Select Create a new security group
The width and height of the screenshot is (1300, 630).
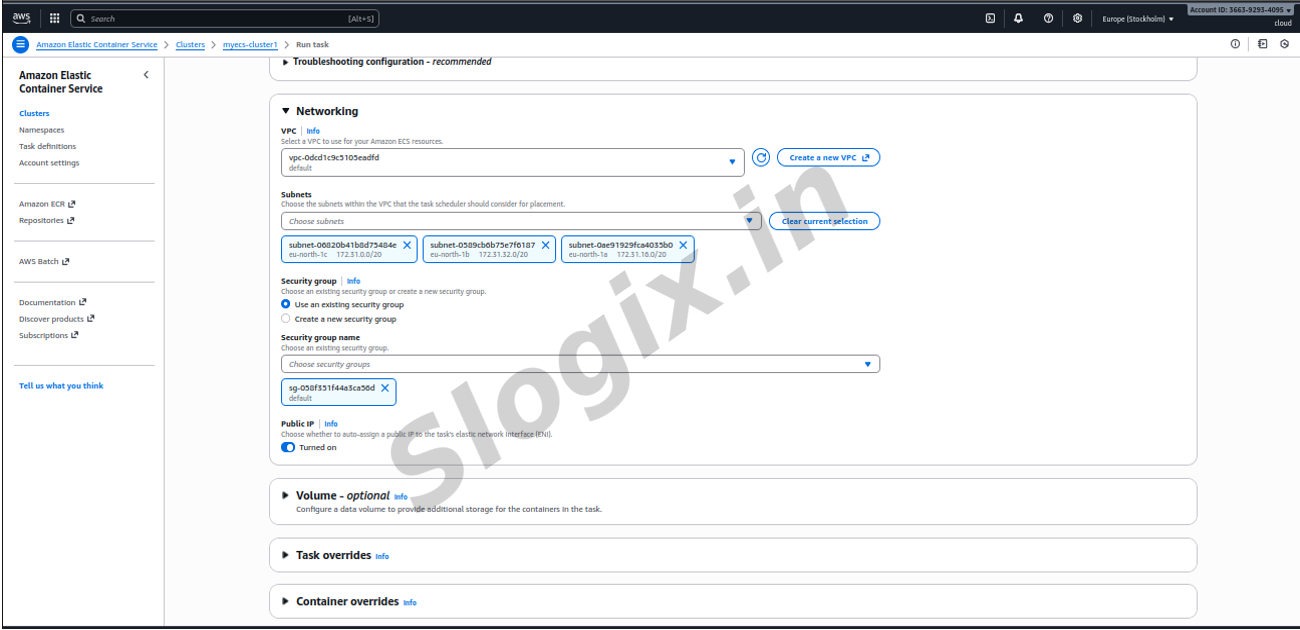286,319
